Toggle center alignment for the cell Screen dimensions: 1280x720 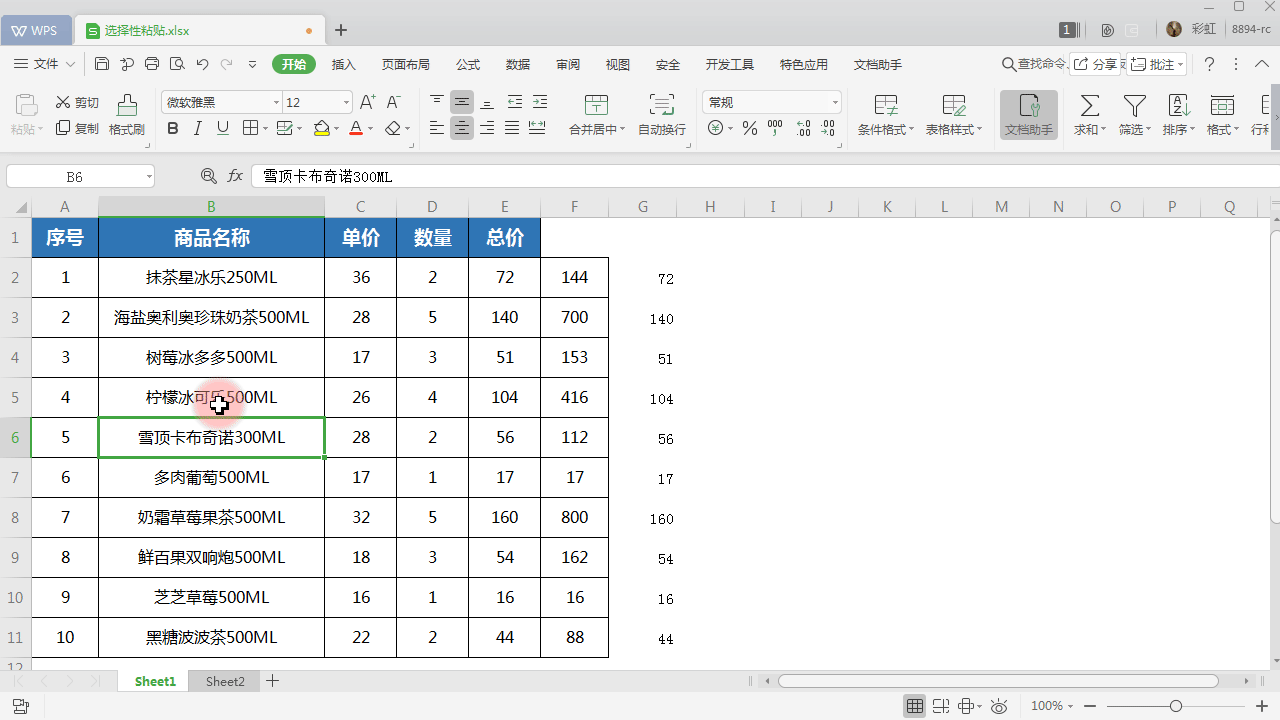click(462, 128)
